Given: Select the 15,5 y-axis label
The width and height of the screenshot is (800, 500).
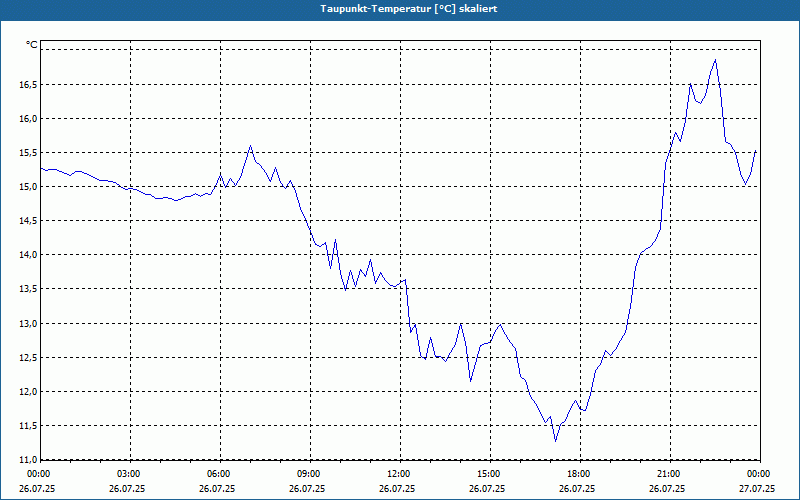Looking at the screenshot, I should [29, 153].
